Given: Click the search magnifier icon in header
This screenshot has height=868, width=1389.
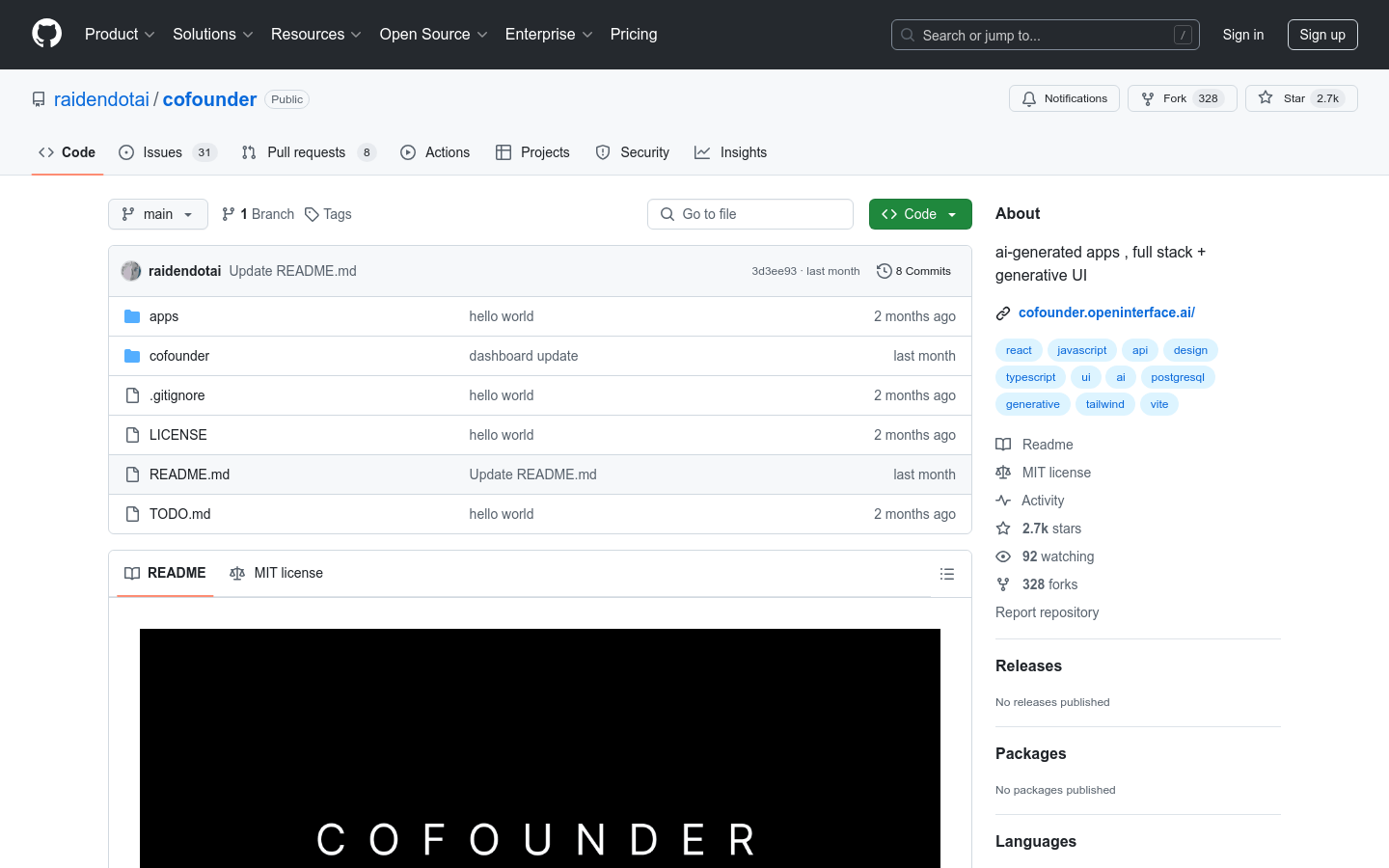Looking at the screenshot, I should (x=908, y=35).
